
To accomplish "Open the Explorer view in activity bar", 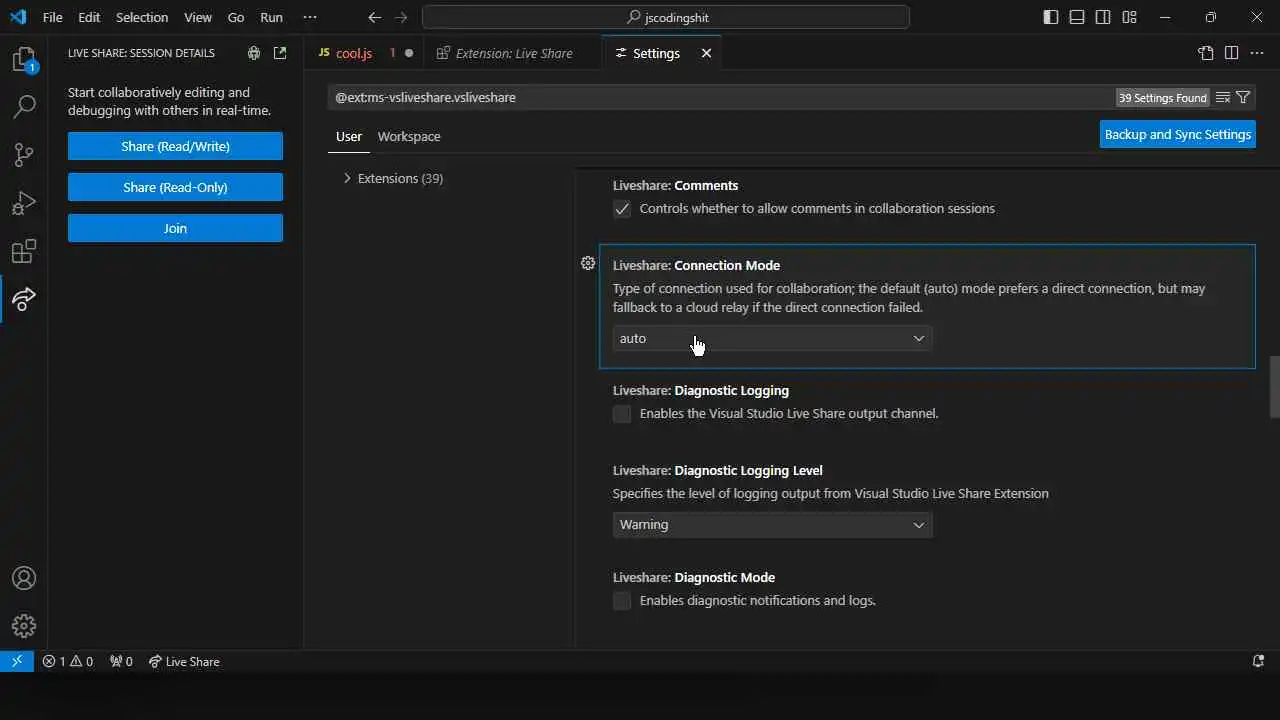I will pyautogui.click(x=24, y=59).
